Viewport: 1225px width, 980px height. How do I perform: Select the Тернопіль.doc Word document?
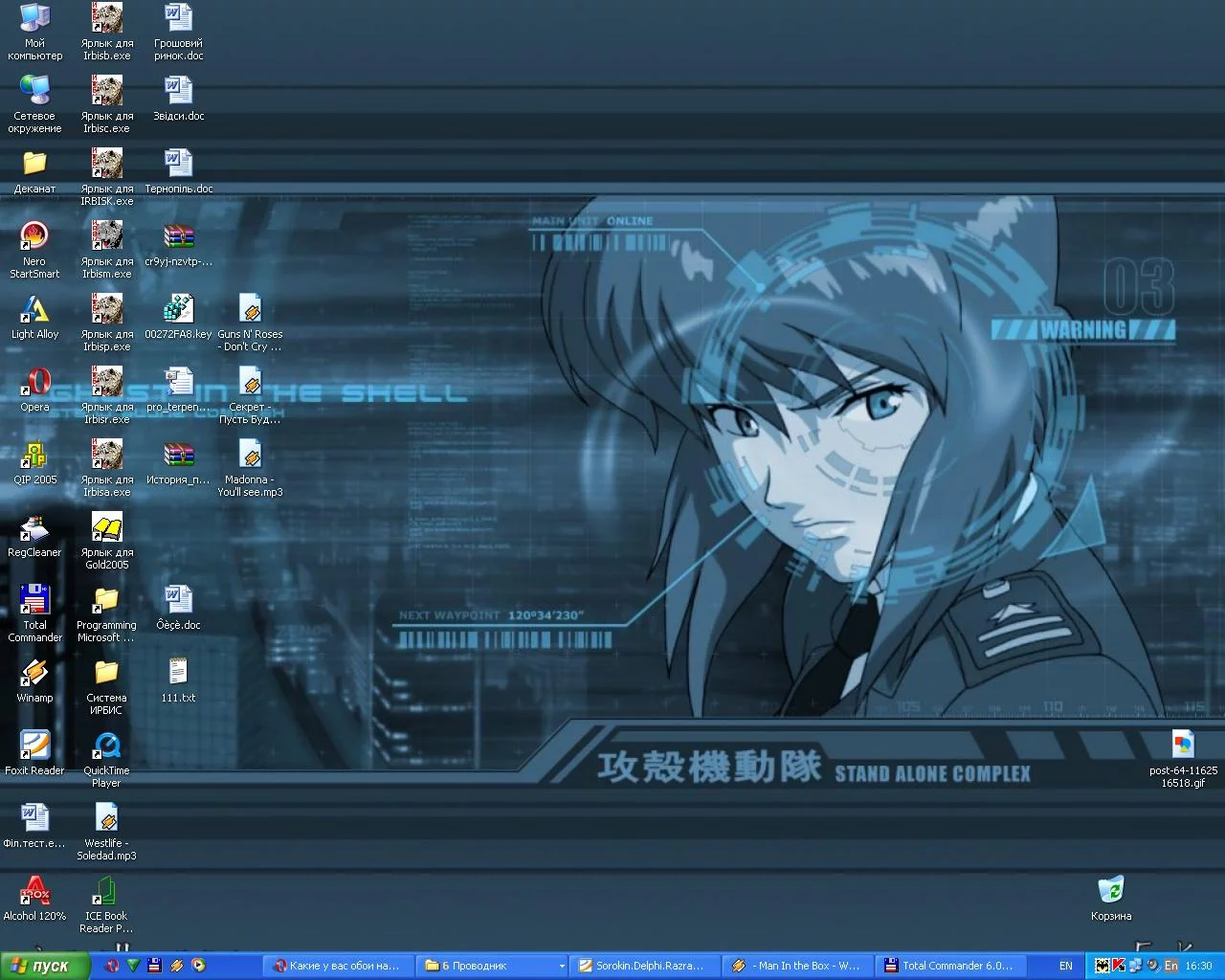click(178, 171)
